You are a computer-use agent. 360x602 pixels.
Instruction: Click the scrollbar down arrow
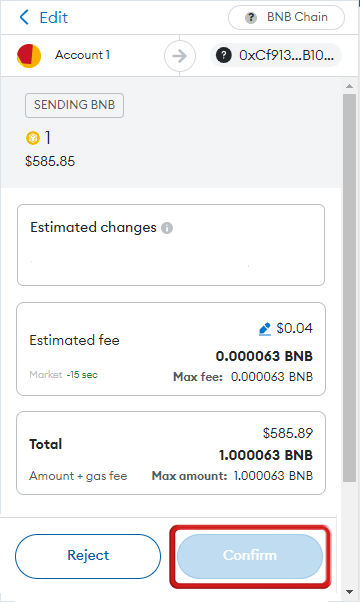[349, 592]
